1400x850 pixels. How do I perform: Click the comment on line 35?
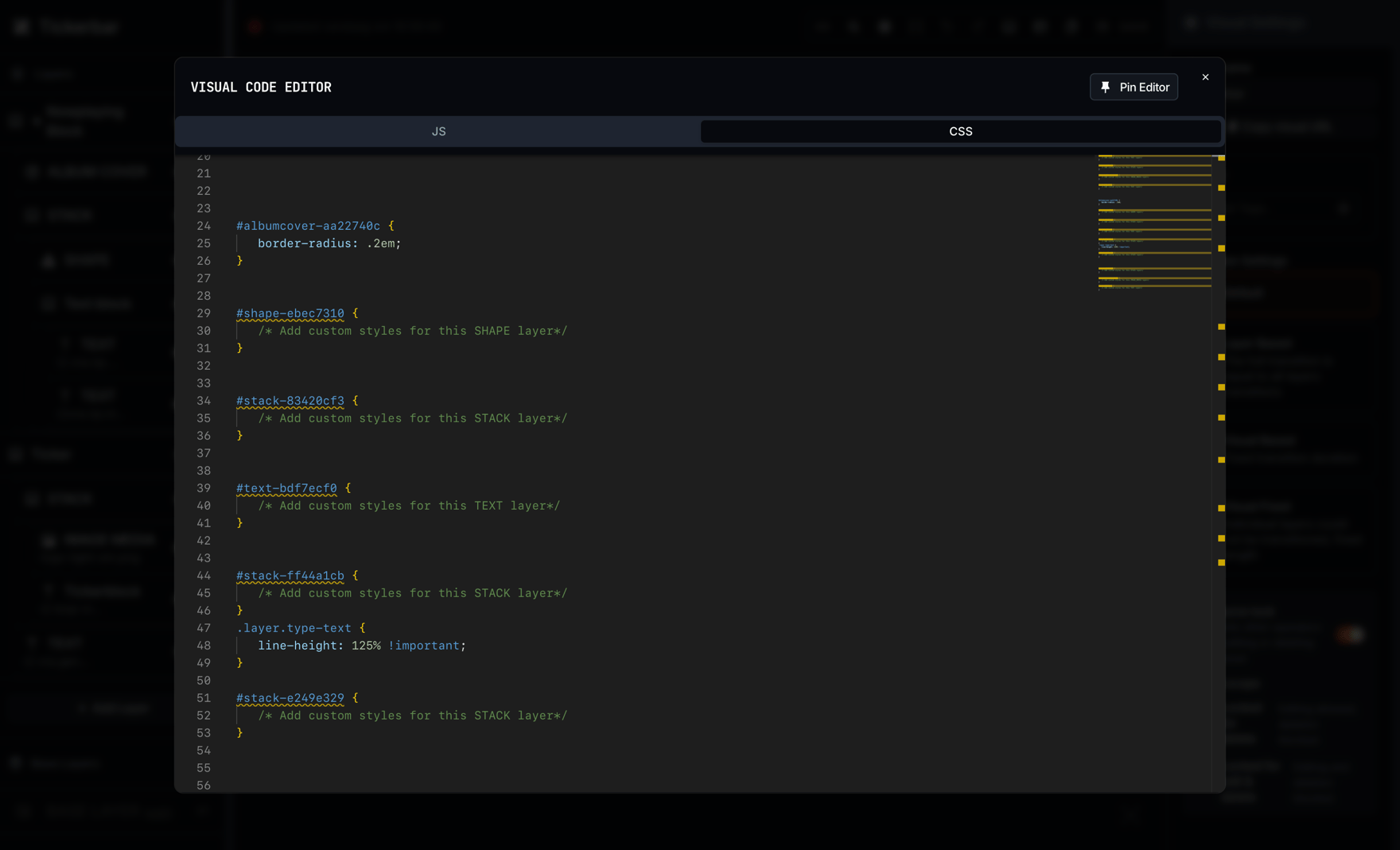point(413,418)
